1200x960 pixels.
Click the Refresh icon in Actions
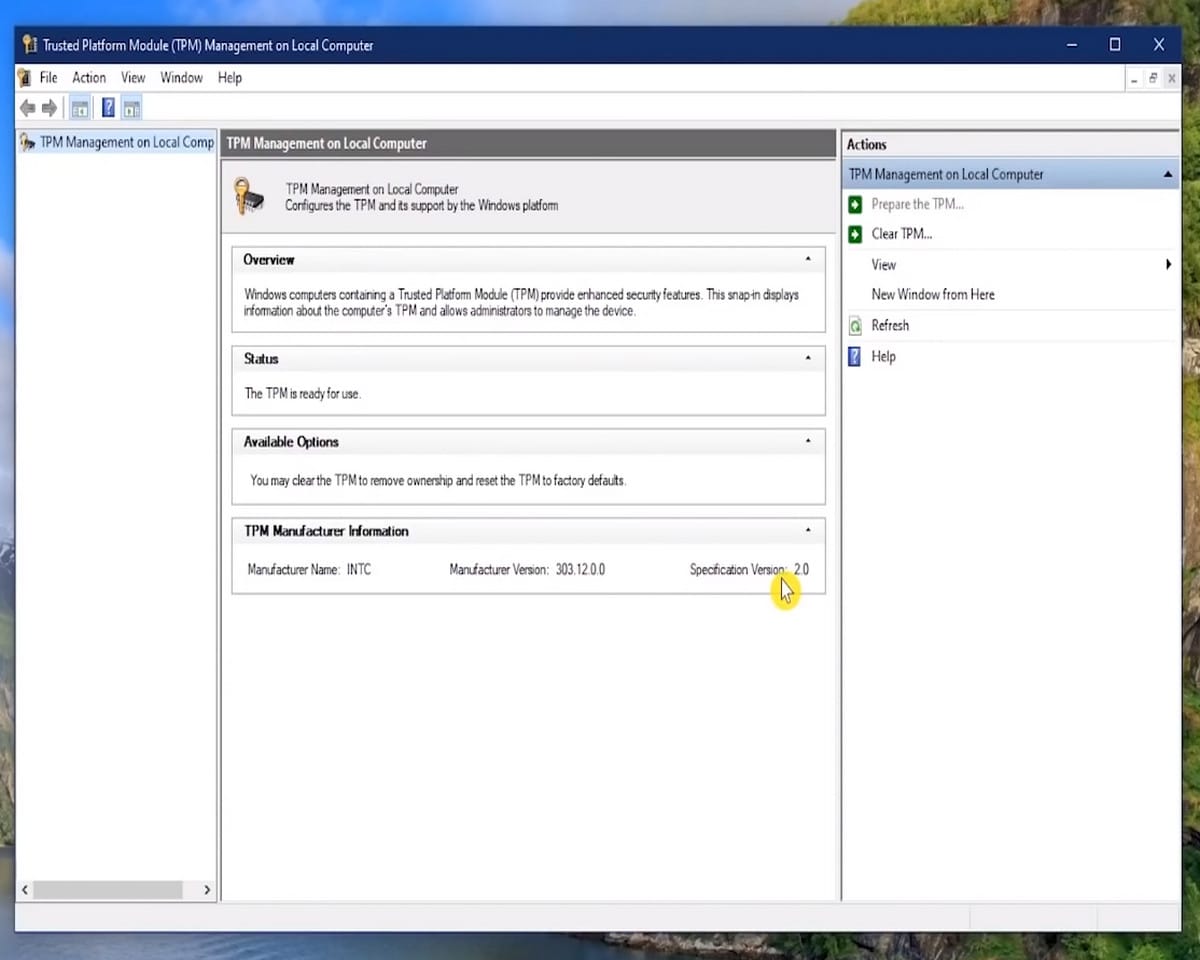pos(855,325)
